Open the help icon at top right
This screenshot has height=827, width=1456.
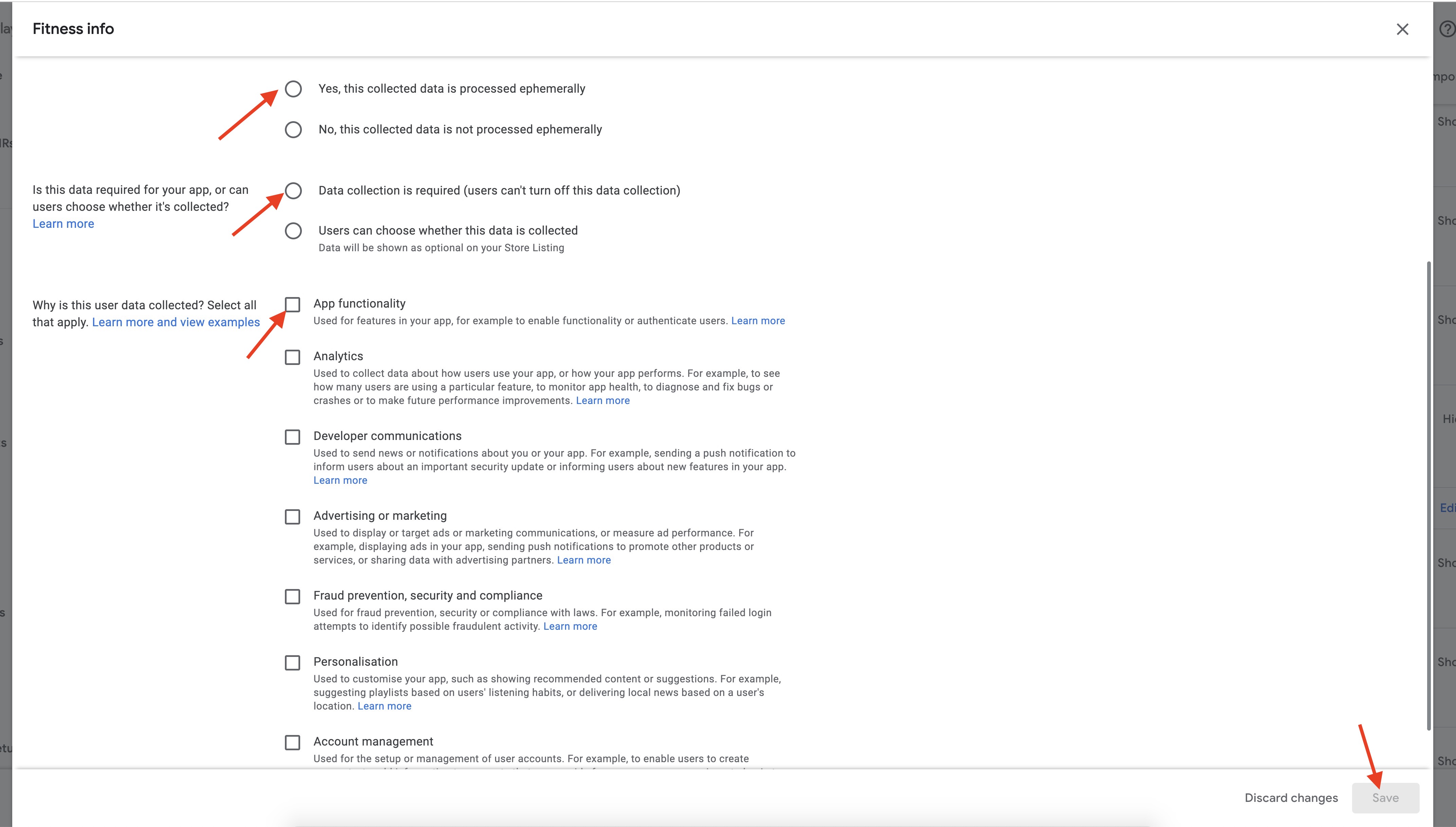(x=1447, y=29)
